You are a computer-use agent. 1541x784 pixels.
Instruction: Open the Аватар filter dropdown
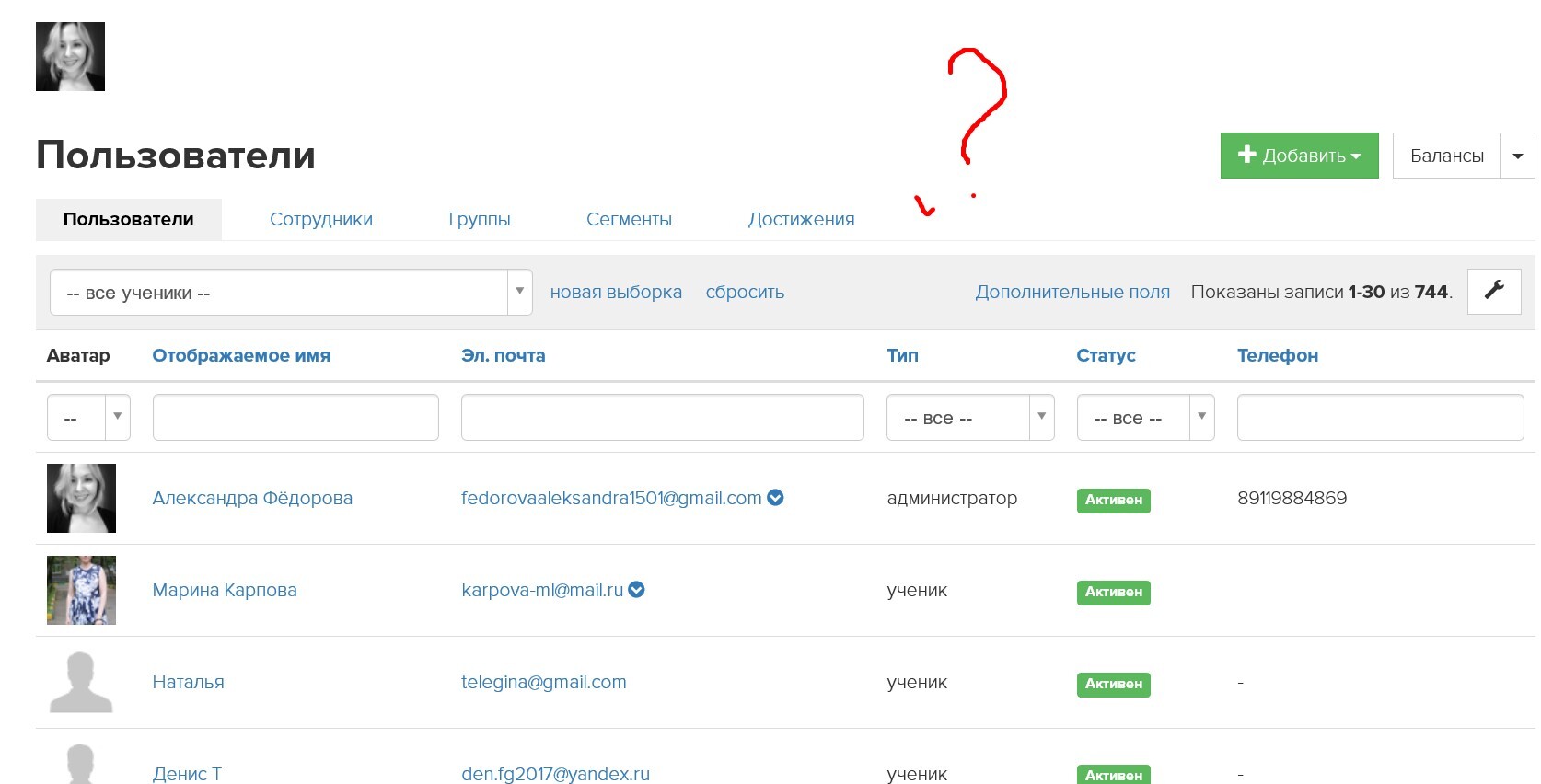coord(88,418)
